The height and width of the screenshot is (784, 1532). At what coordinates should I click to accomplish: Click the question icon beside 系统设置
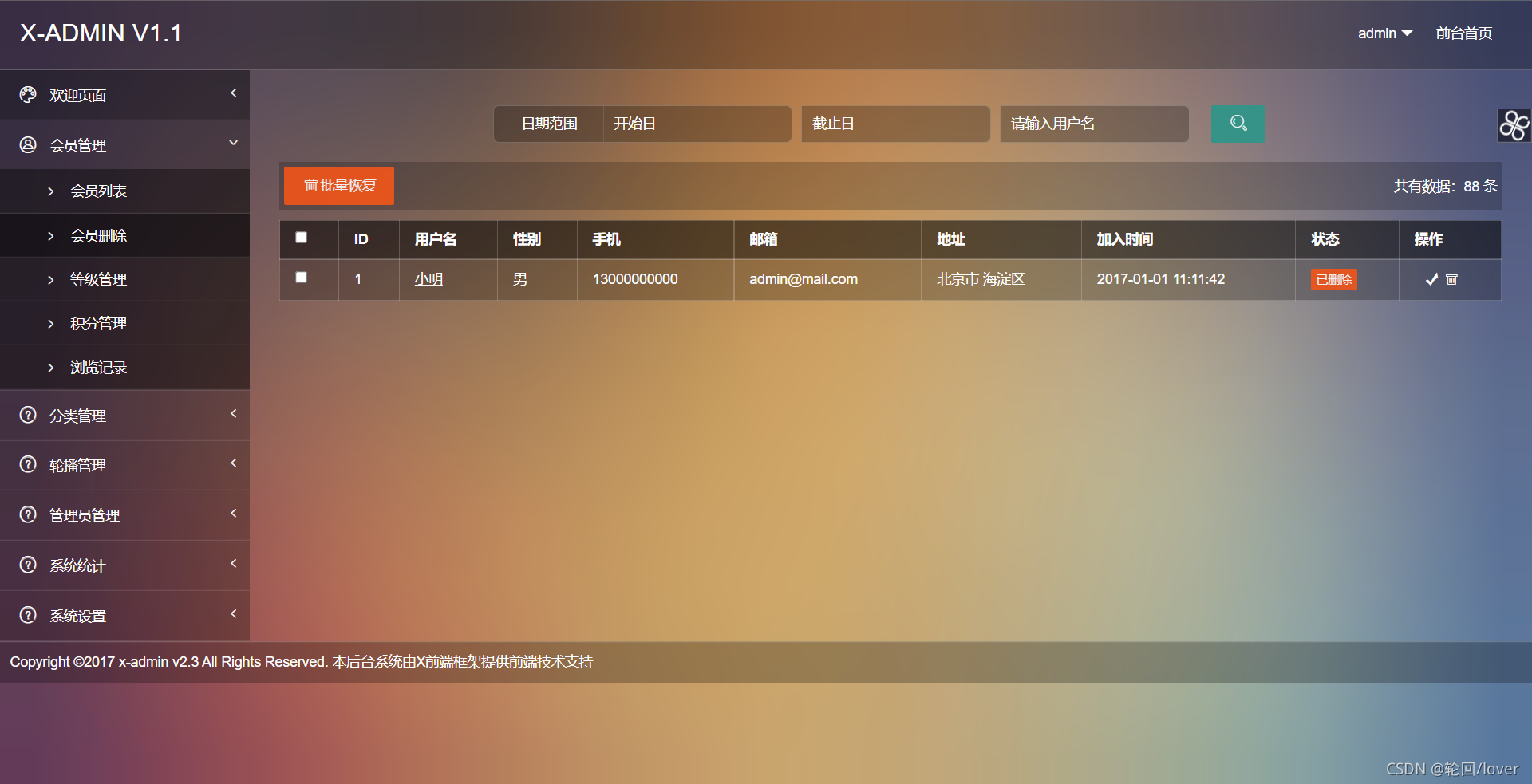coord(28,615)
